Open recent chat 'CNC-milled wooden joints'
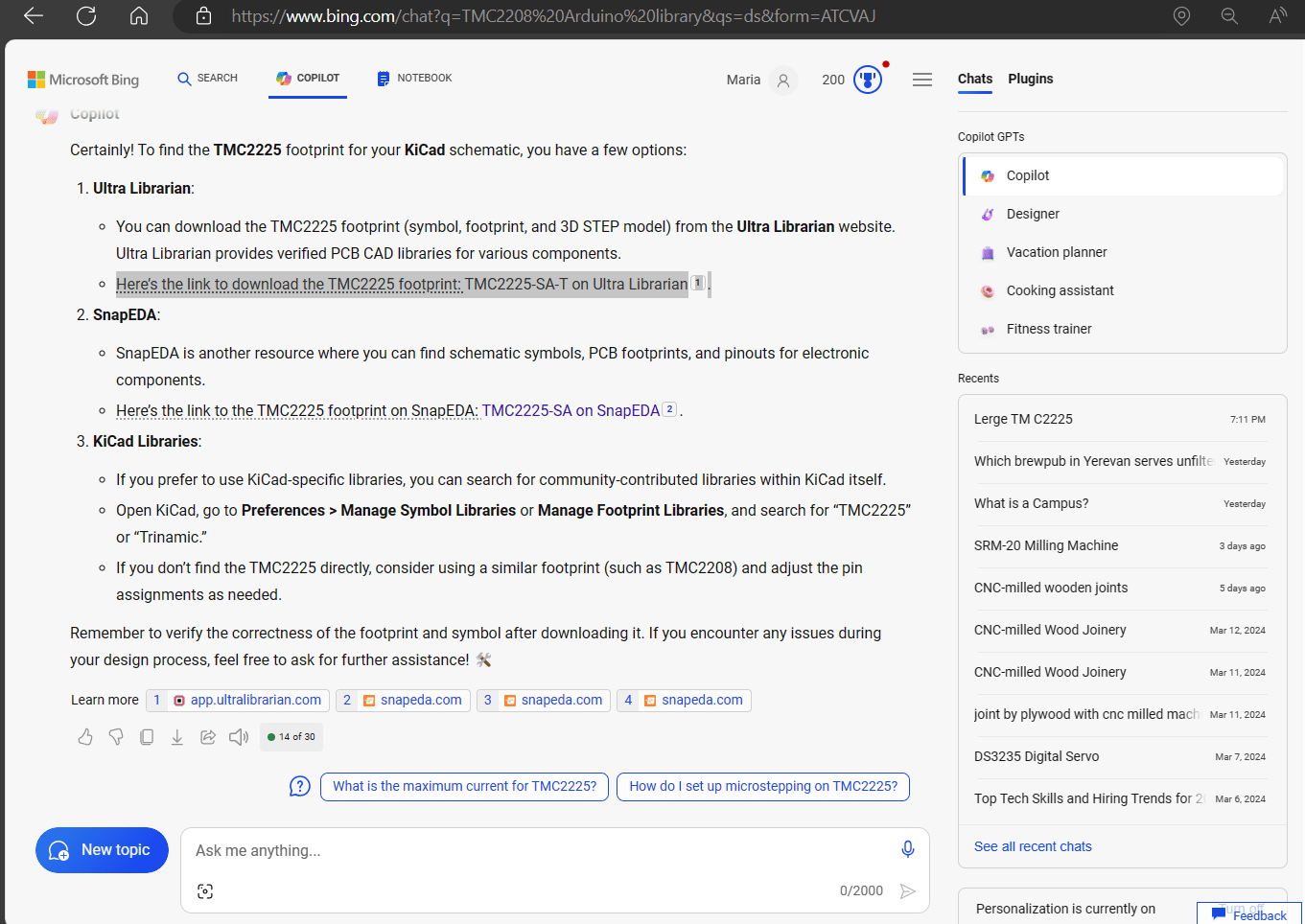Viewport: 1305px width, 924px height. (1120, 588)
